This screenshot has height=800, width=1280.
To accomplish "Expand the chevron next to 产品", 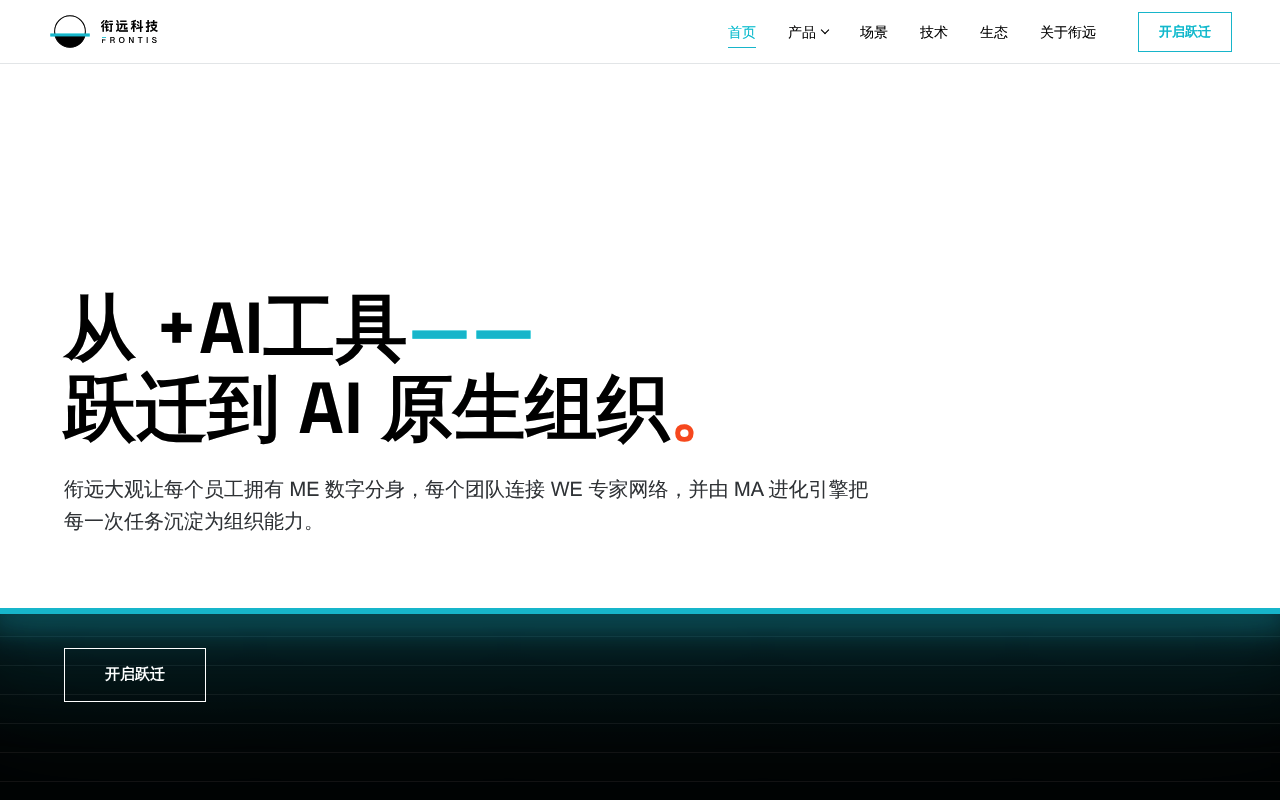I will tap(825, 32).
